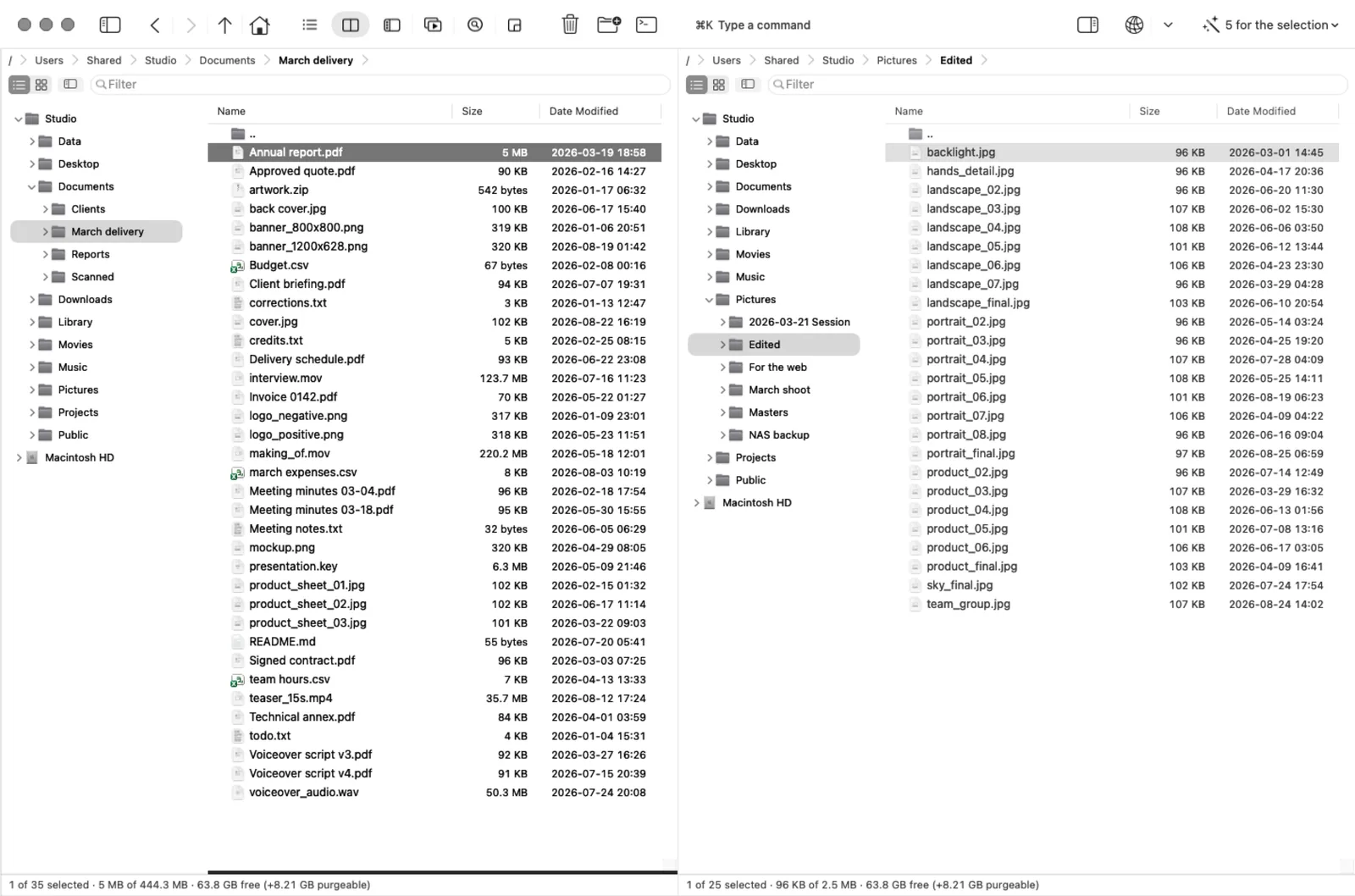
Task: Open the Quick Look magnifier icon
Action: (475, 25)
